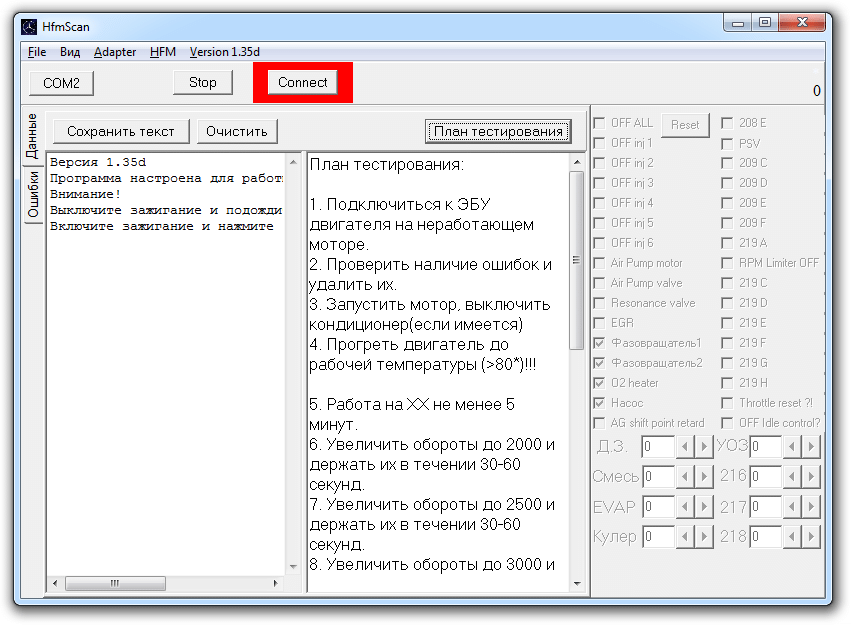Decrease Кулер value with left arrow
Image resolution: width=851 pixels, height=625 pixels.
pyautogui.click(x=685, y=537)
